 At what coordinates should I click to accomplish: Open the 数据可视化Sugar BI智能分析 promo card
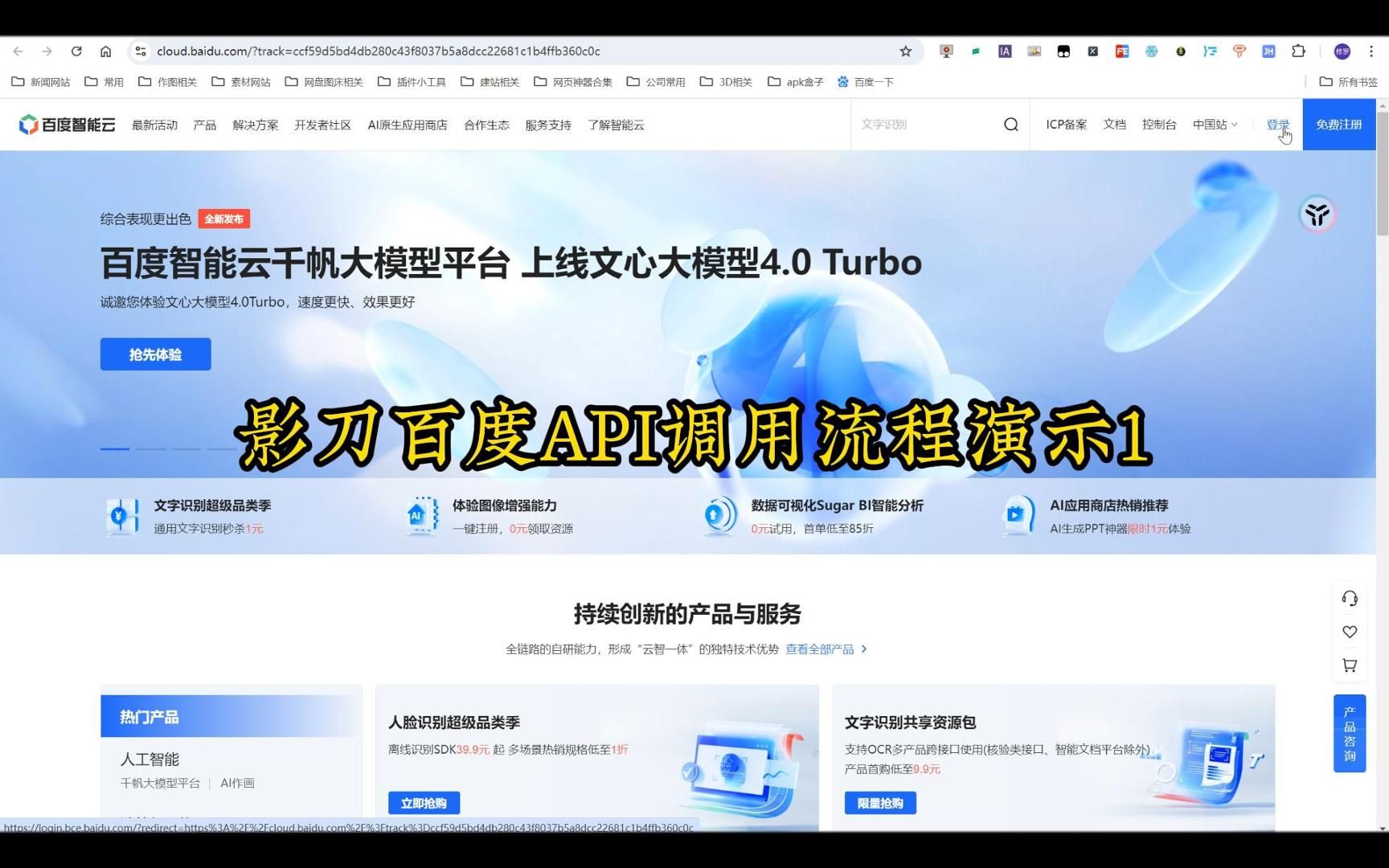812,516
